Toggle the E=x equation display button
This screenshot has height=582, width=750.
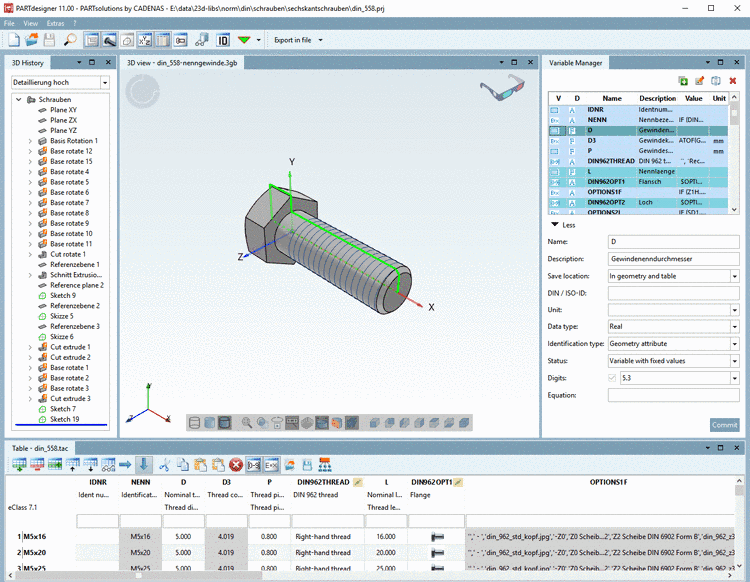[x=270, y=464]
